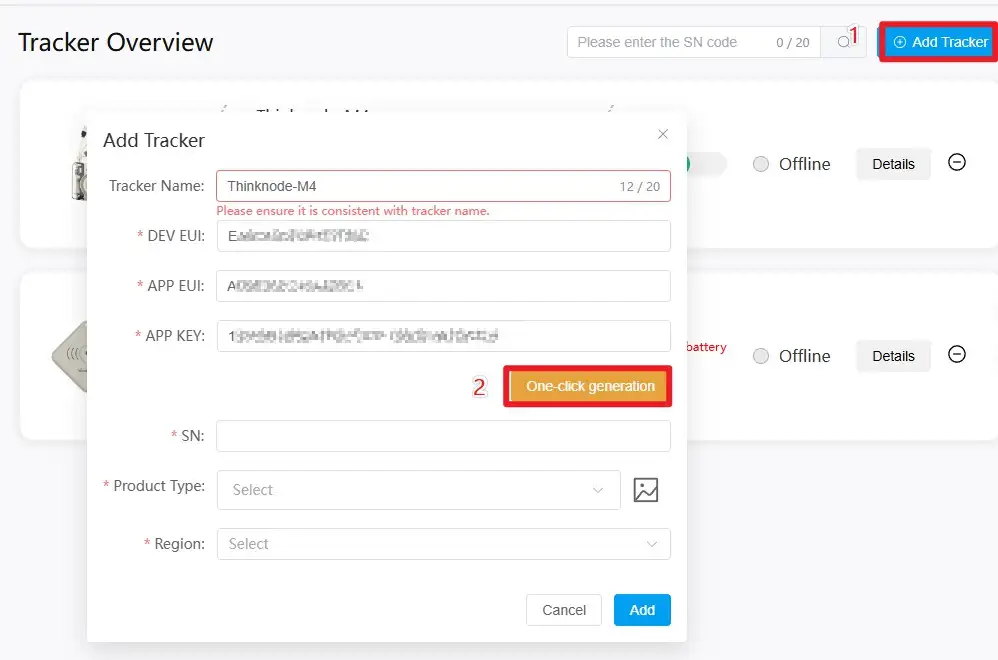Expand the Region select dropdown
This screenshot has width=998, height=660.
pos(443,544)
